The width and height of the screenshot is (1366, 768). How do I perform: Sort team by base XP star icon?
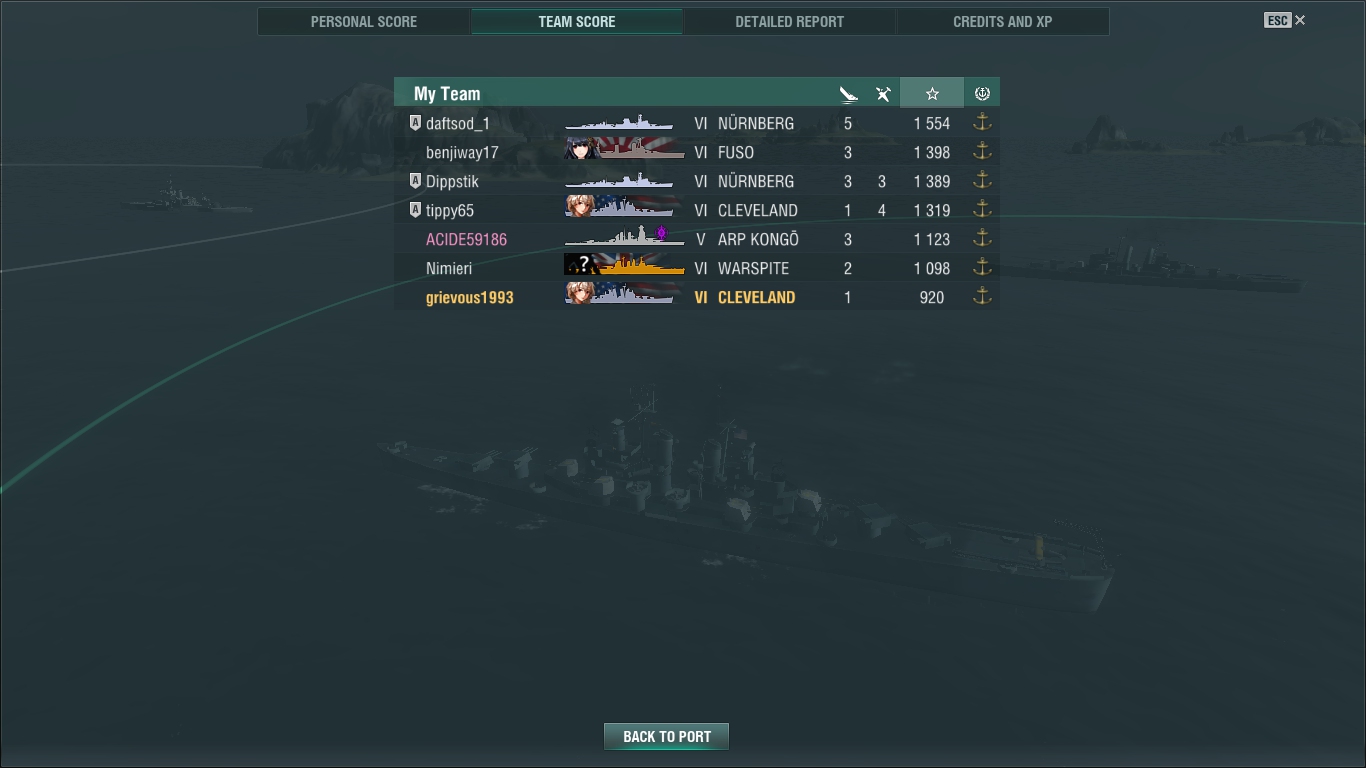tap(932, 93)
